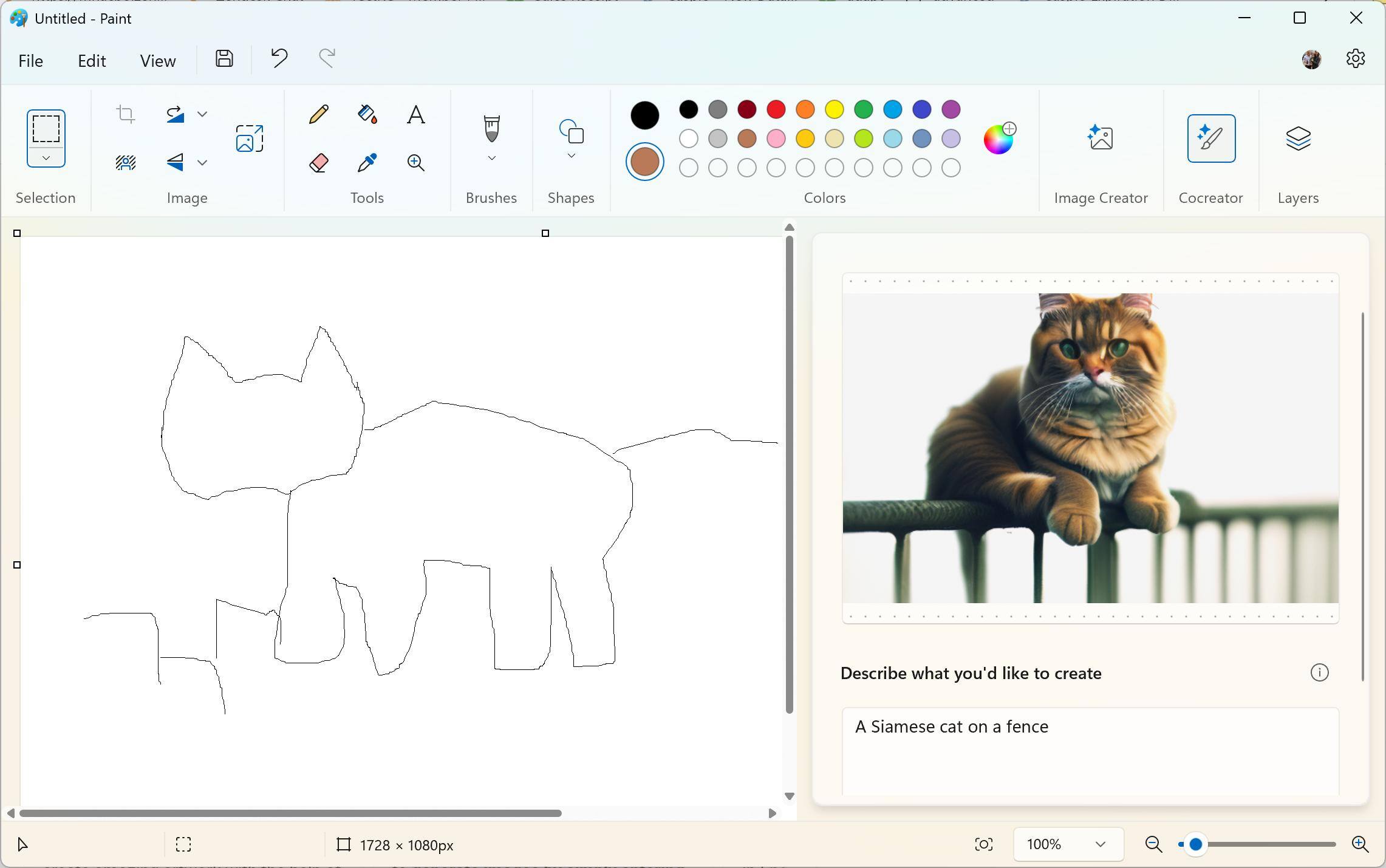Viewport: 1386px width, 868px height.
Task: Select the Eraser tool
Action: 318,163
